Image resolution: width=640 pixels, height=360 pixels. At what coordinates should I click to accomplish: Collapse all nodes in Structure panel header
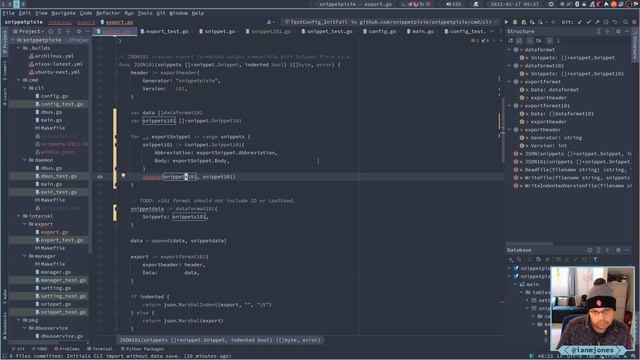pyautogui.click(x=607, y=31)
